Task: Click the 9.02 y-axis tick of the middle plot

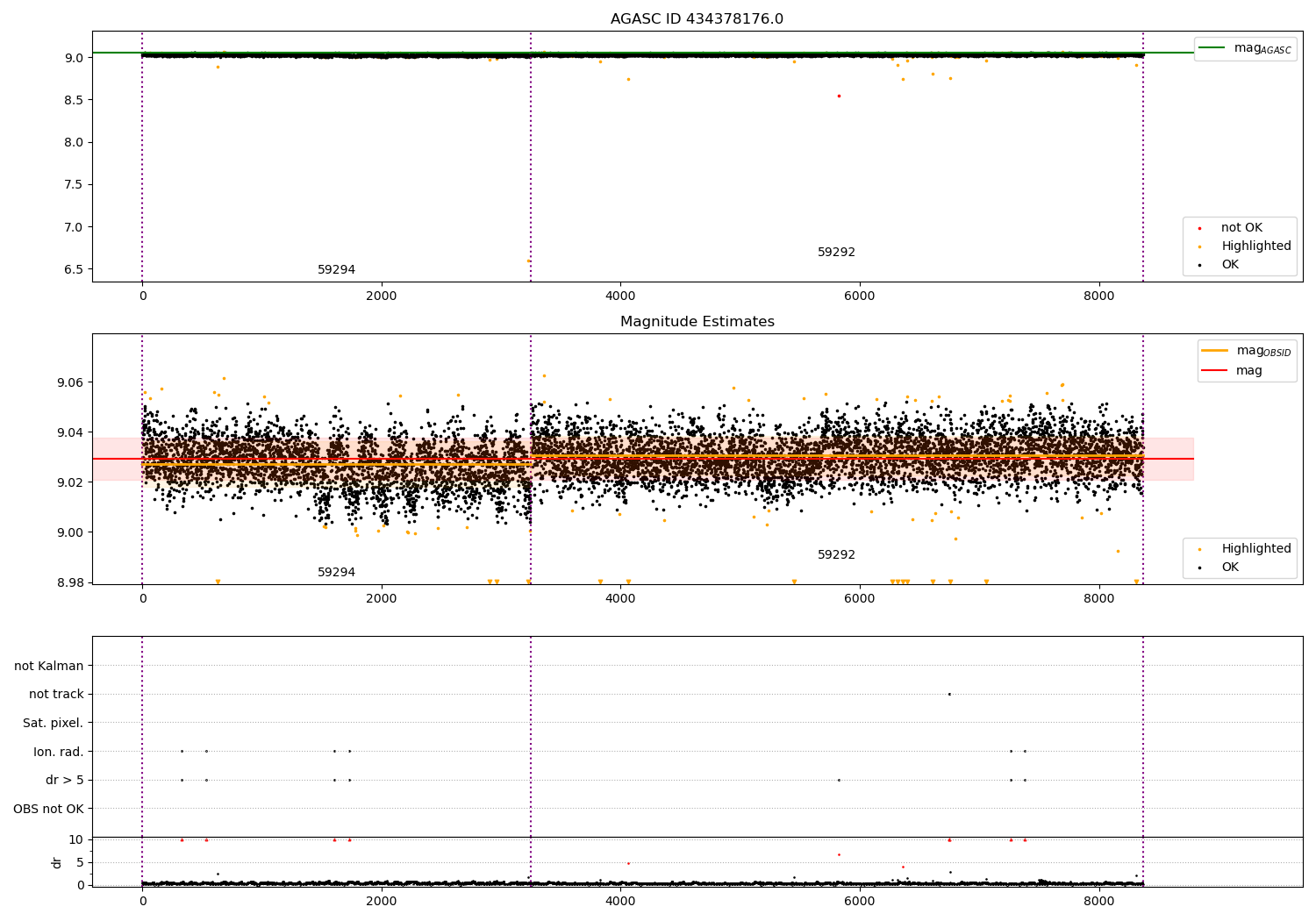Action: click(70, 482)
